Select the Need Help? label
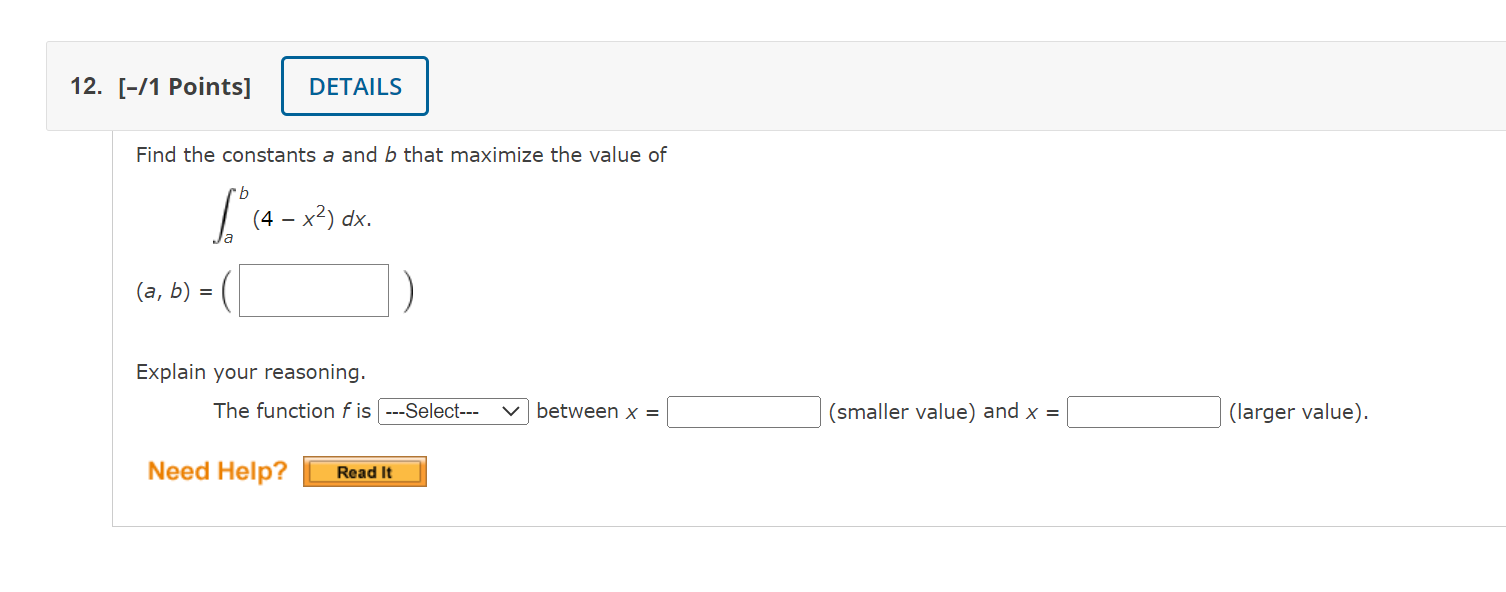Viewport: 1506px width, 592px height. click(217, 471)
